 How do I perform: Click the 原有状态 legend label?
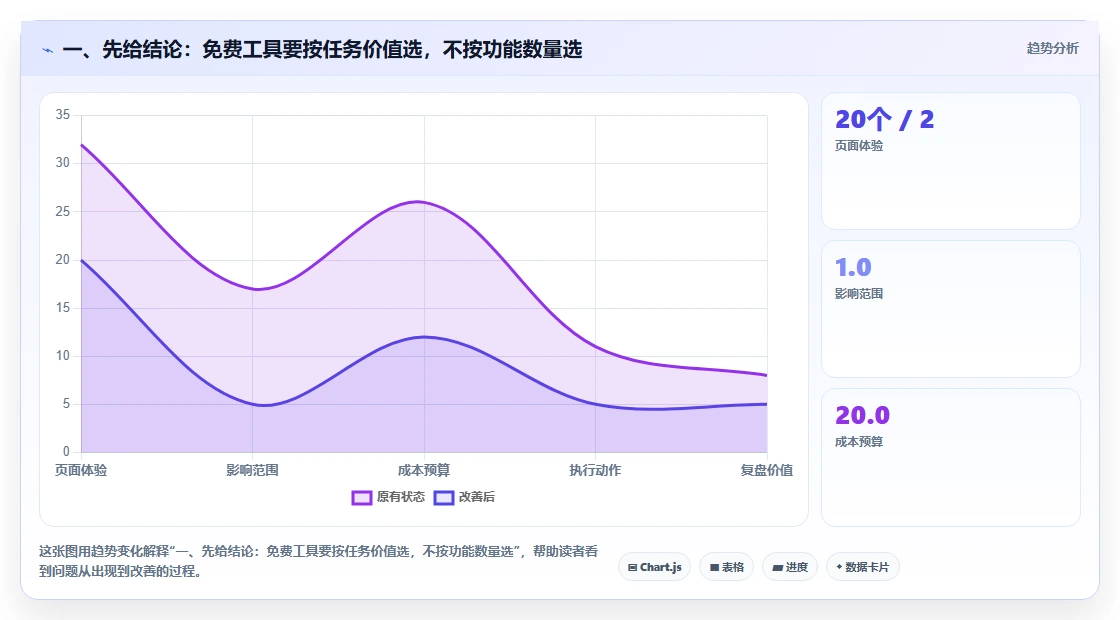(401, 497)
